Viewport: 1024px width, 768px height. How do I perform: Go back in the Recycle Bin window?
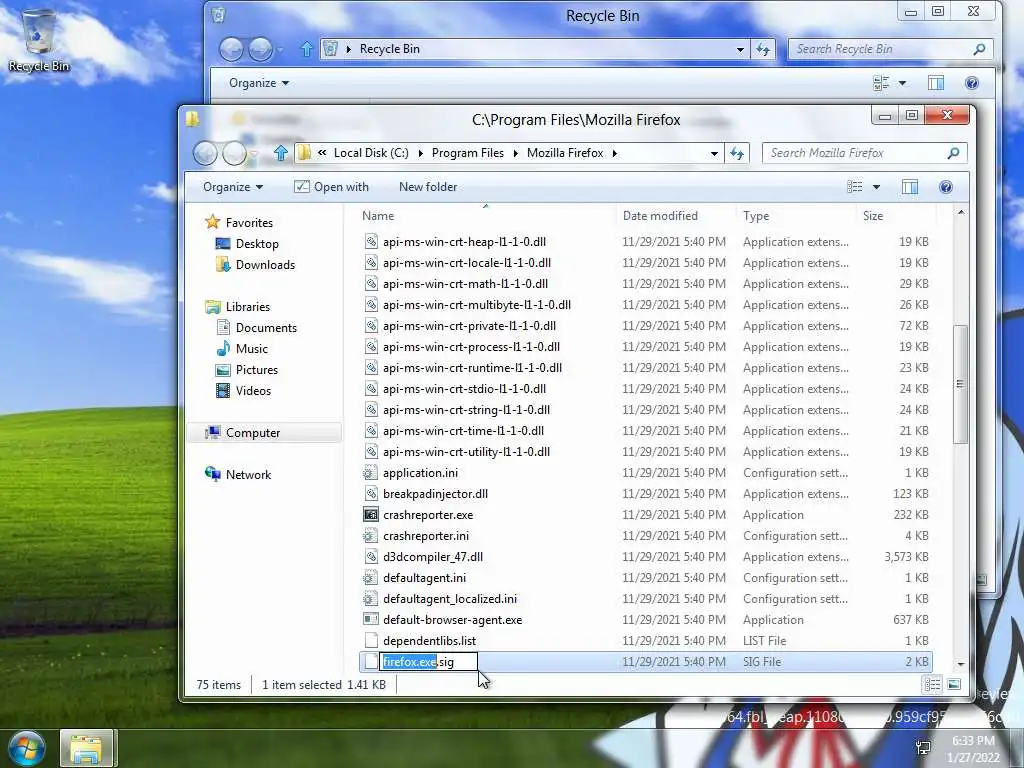coord(231,50)
